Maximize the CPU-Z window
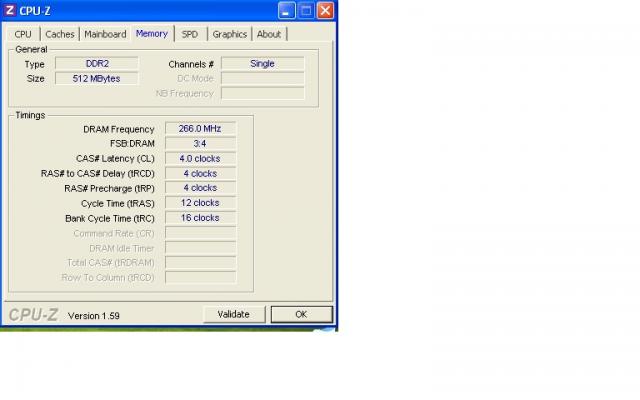Image resolution: width=640 pixels, height=400 pixels. (306, 11)
